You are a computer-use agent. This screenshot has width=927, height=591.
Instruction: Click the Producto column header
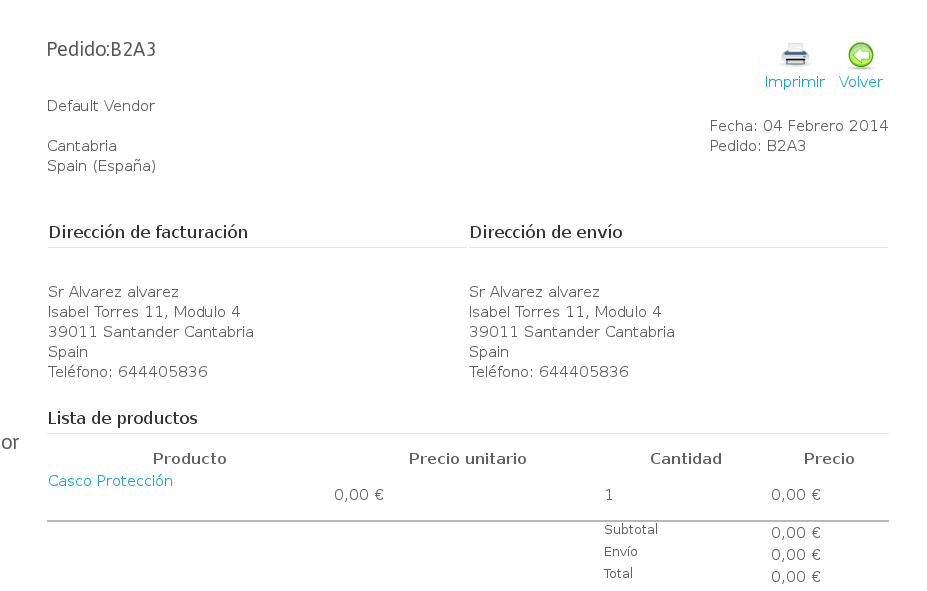(190, 459)
